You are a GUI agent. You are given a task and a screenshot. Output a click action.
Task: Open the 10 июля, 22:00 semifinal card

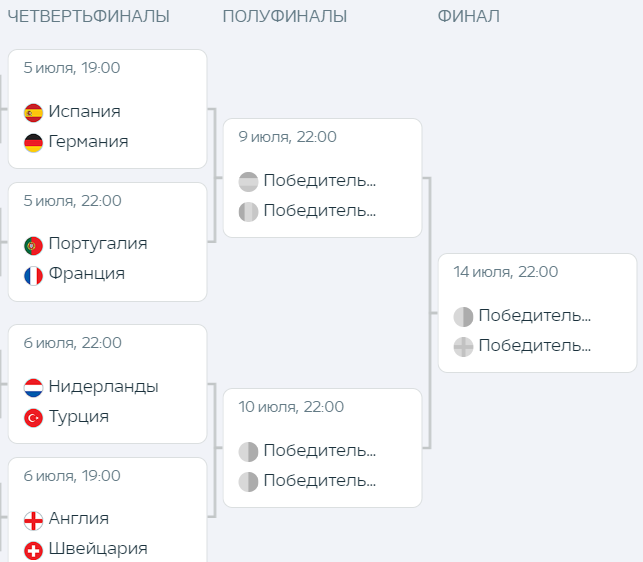pos(322,448)
